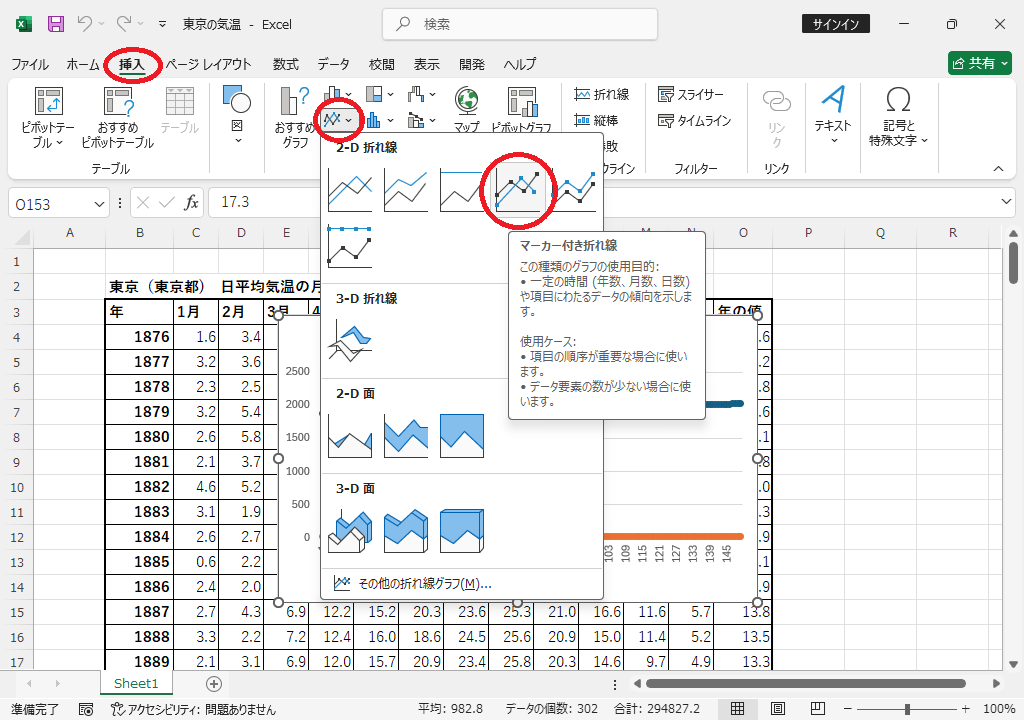
Task: Click おすすめピボットテーブル icon
Action: tap(118, 103)
